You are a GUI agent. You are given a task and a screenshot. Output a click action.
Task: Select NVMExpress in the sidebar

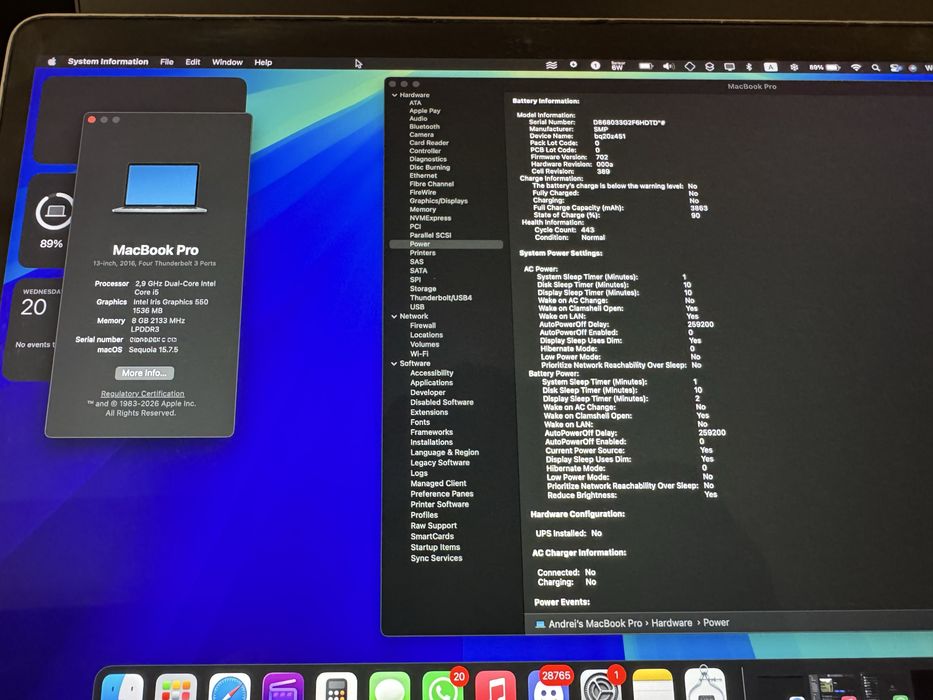tap(430, 218)
